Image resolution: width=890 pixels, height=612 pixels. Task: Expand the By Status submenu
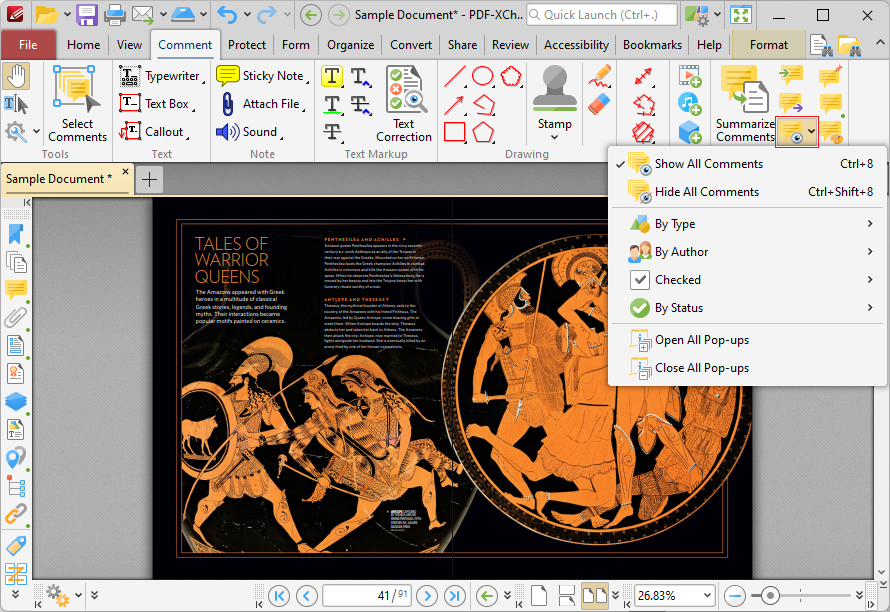tap(748, 308)
